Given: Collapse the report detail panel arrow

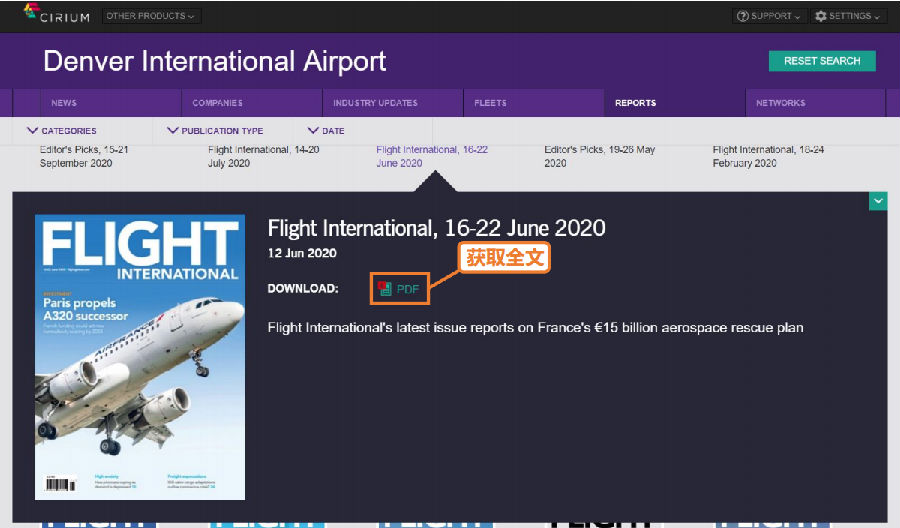Looking at the screenshot, I should pos(877,202).
